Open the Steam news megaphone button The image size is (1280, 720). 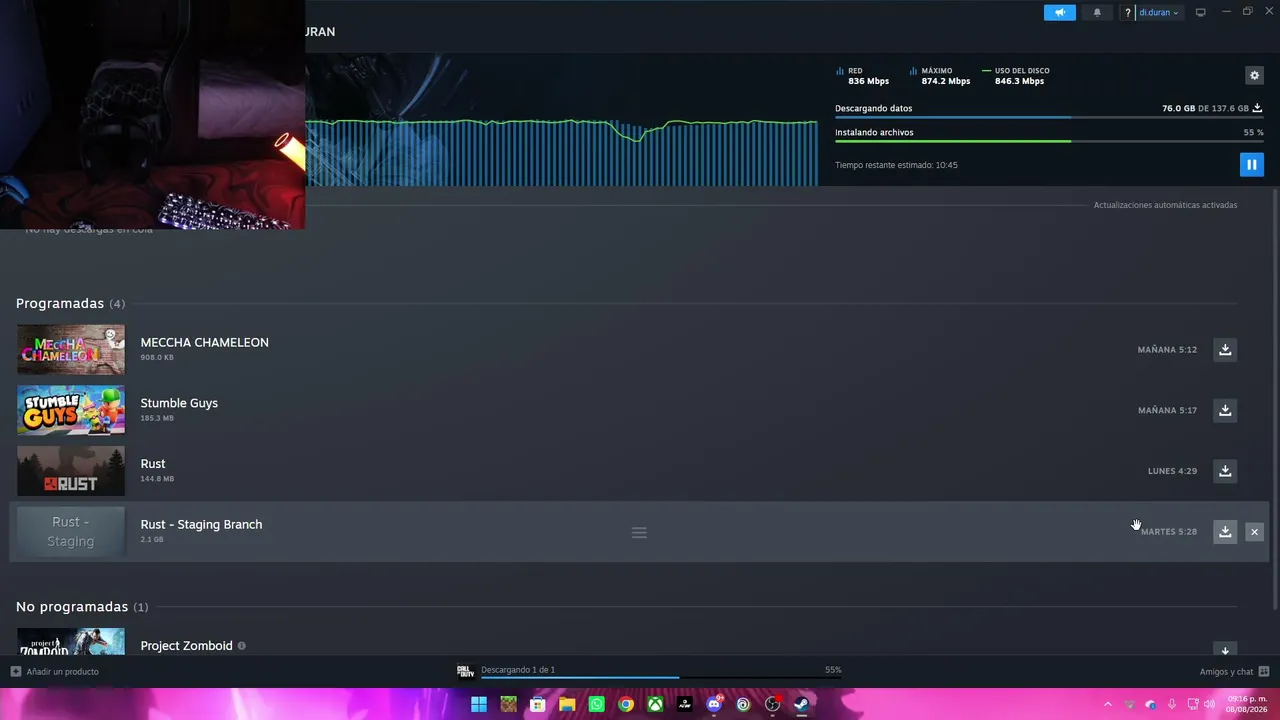(1059, 13)
